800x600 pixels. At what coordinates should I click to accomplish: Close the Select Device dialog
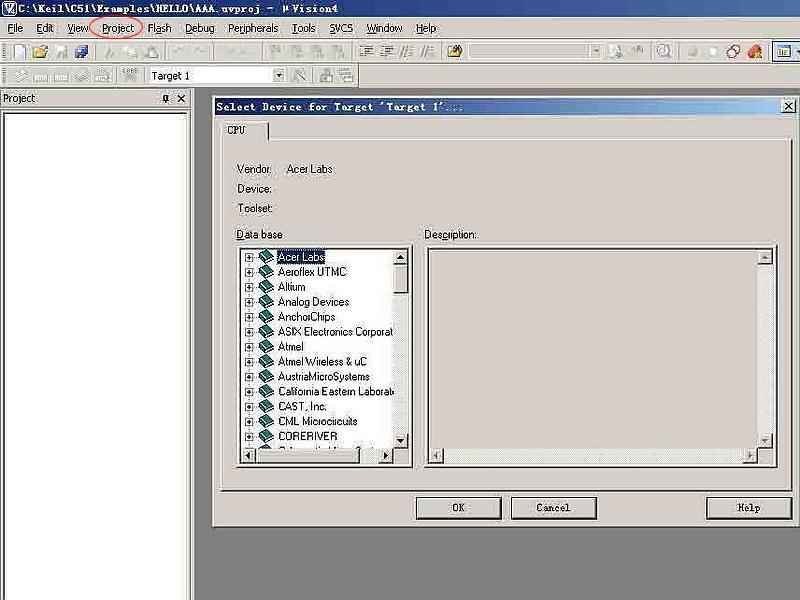tap(788, 106)
